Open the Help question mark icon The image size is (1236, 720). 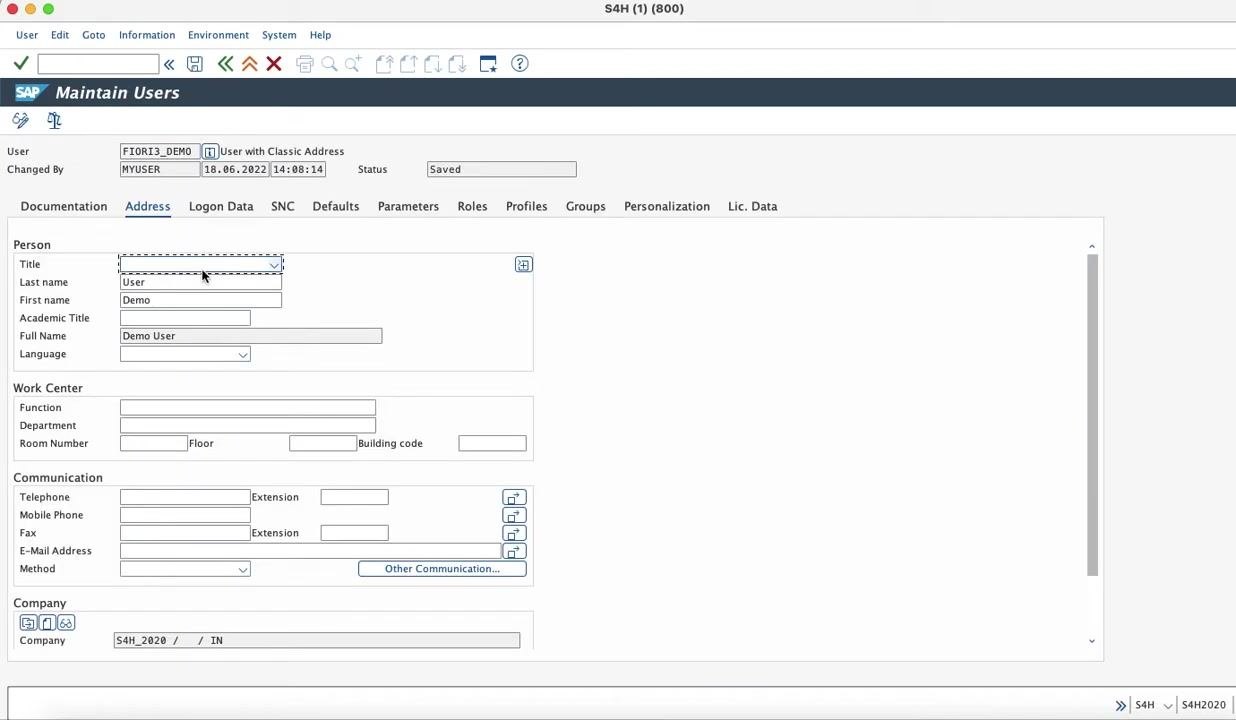(x=520, y=64)
